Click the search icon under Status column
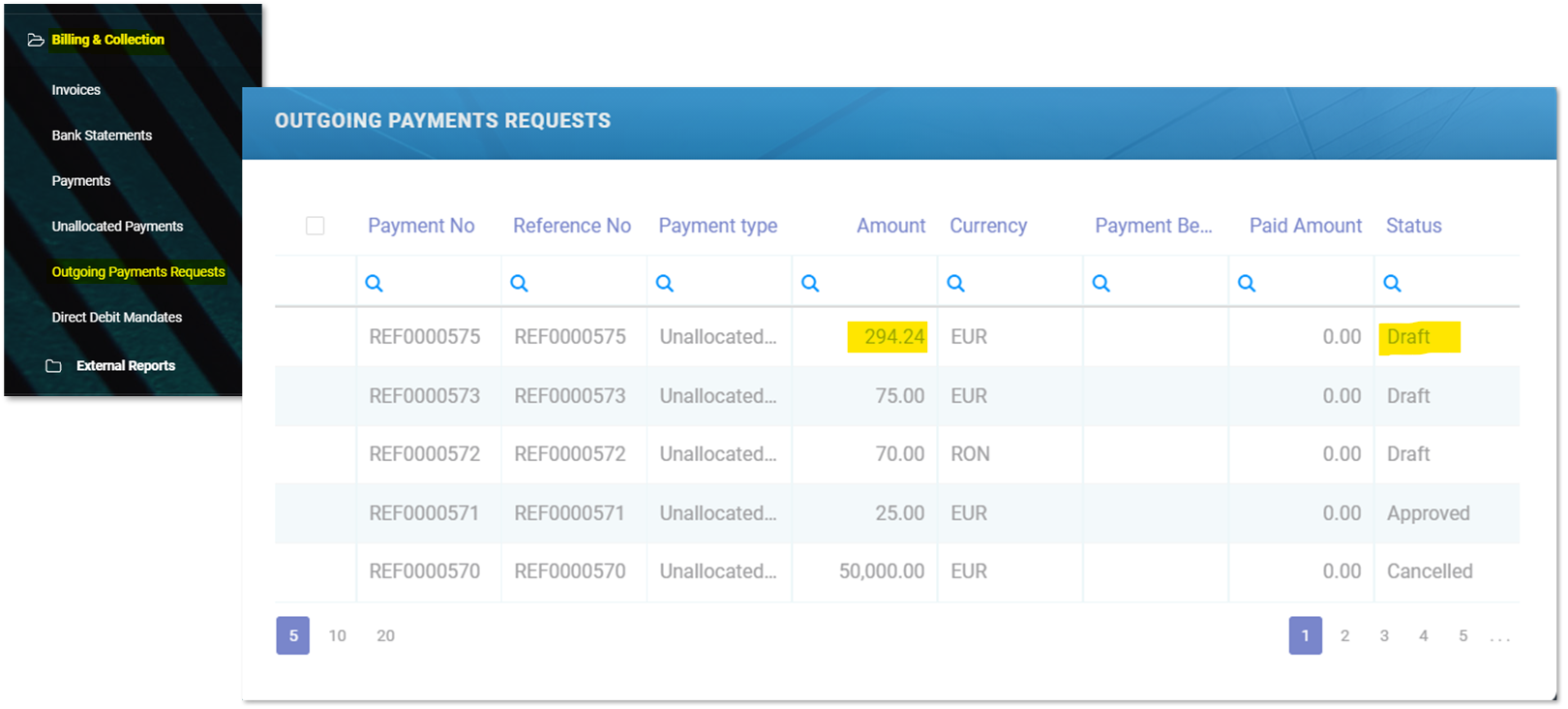The height and width of the screenshot is (709, 1568). tap(1392, 284)
